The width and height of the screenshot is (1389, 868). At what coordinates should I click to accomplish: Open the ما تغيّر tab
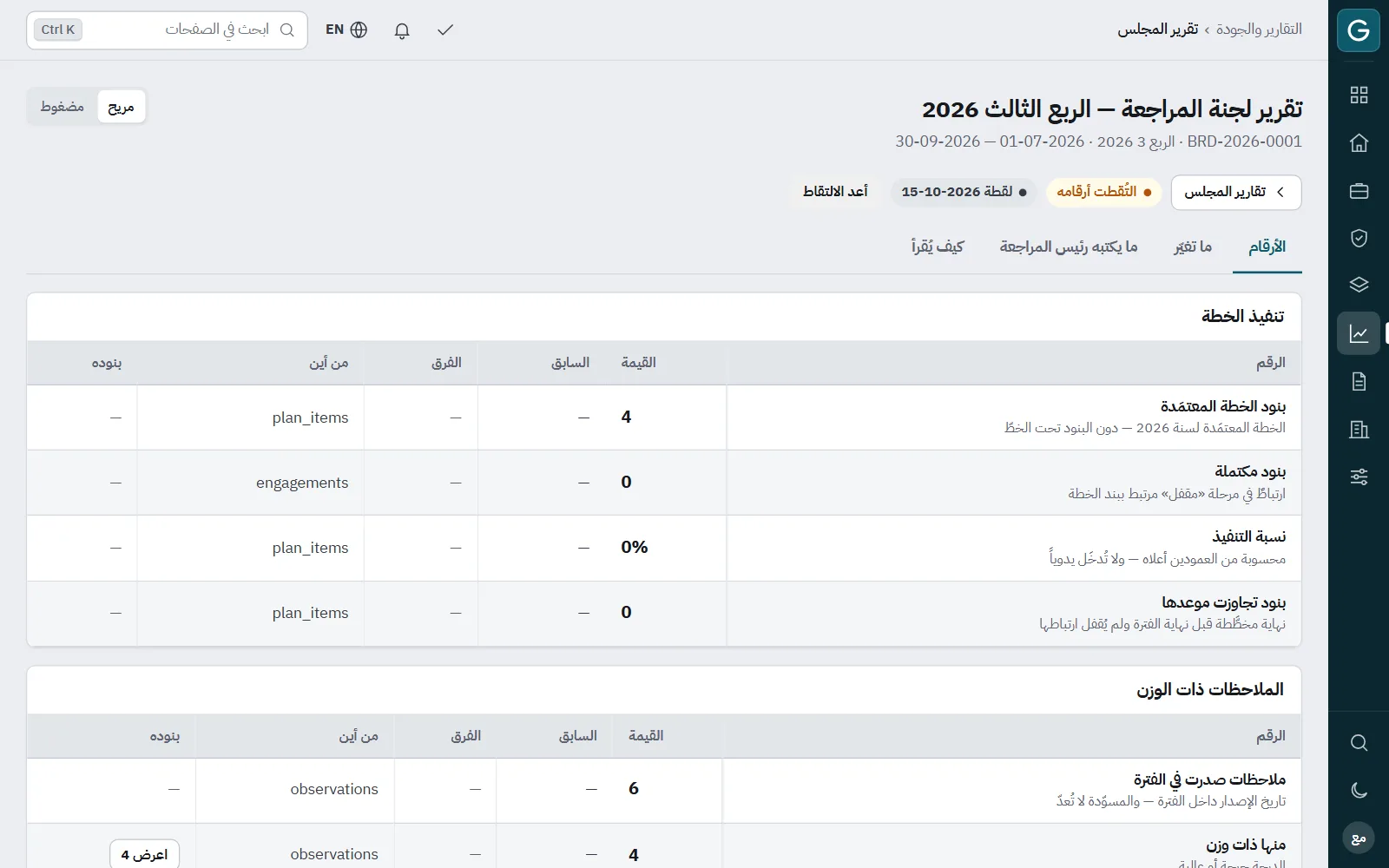[x=1193, y=247]
